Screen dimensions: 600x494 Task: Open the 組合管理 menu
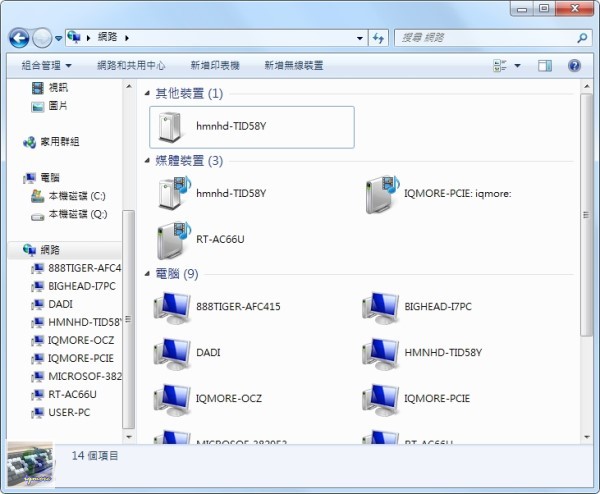(46, 65)
